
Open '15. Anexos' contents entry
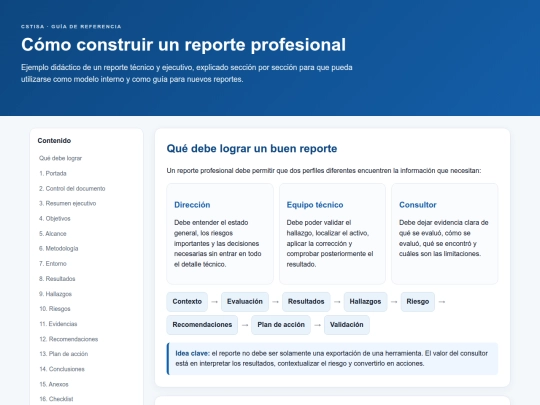tap(54, 384)
